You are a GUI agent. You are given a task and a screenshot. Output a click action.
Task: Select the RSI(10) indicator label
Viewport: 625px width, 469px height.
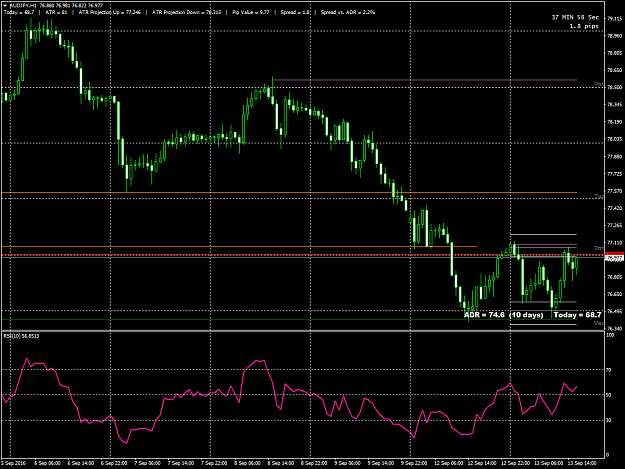point(22,336)
